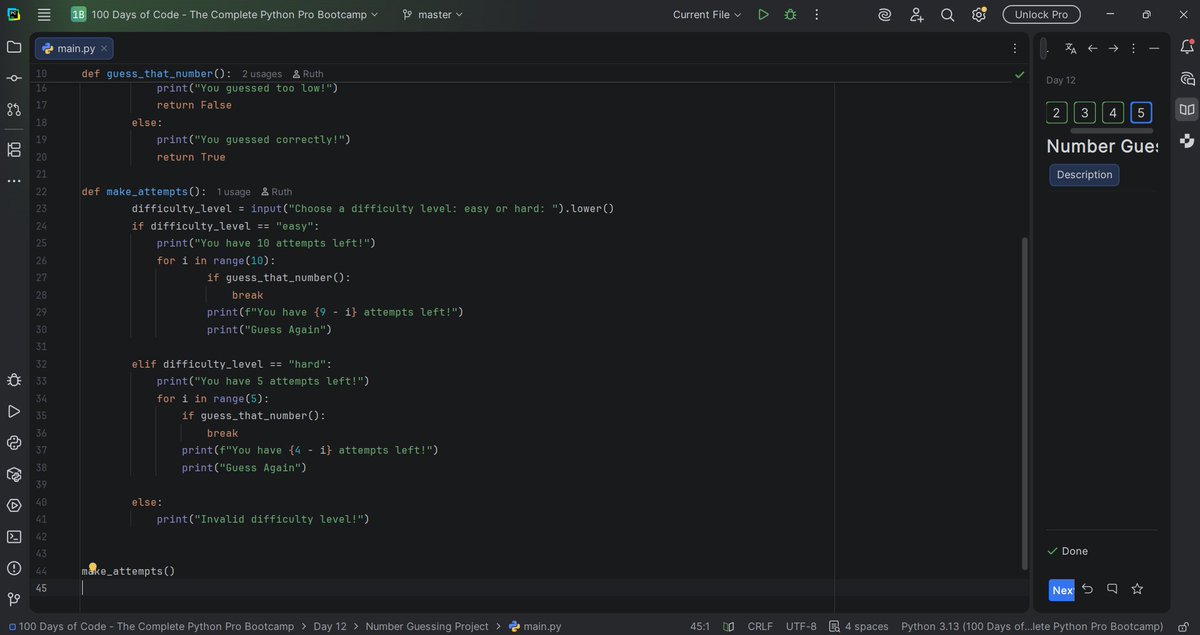
Task: Open the Debug tool window in left sidebar
Action: point(14,380)
